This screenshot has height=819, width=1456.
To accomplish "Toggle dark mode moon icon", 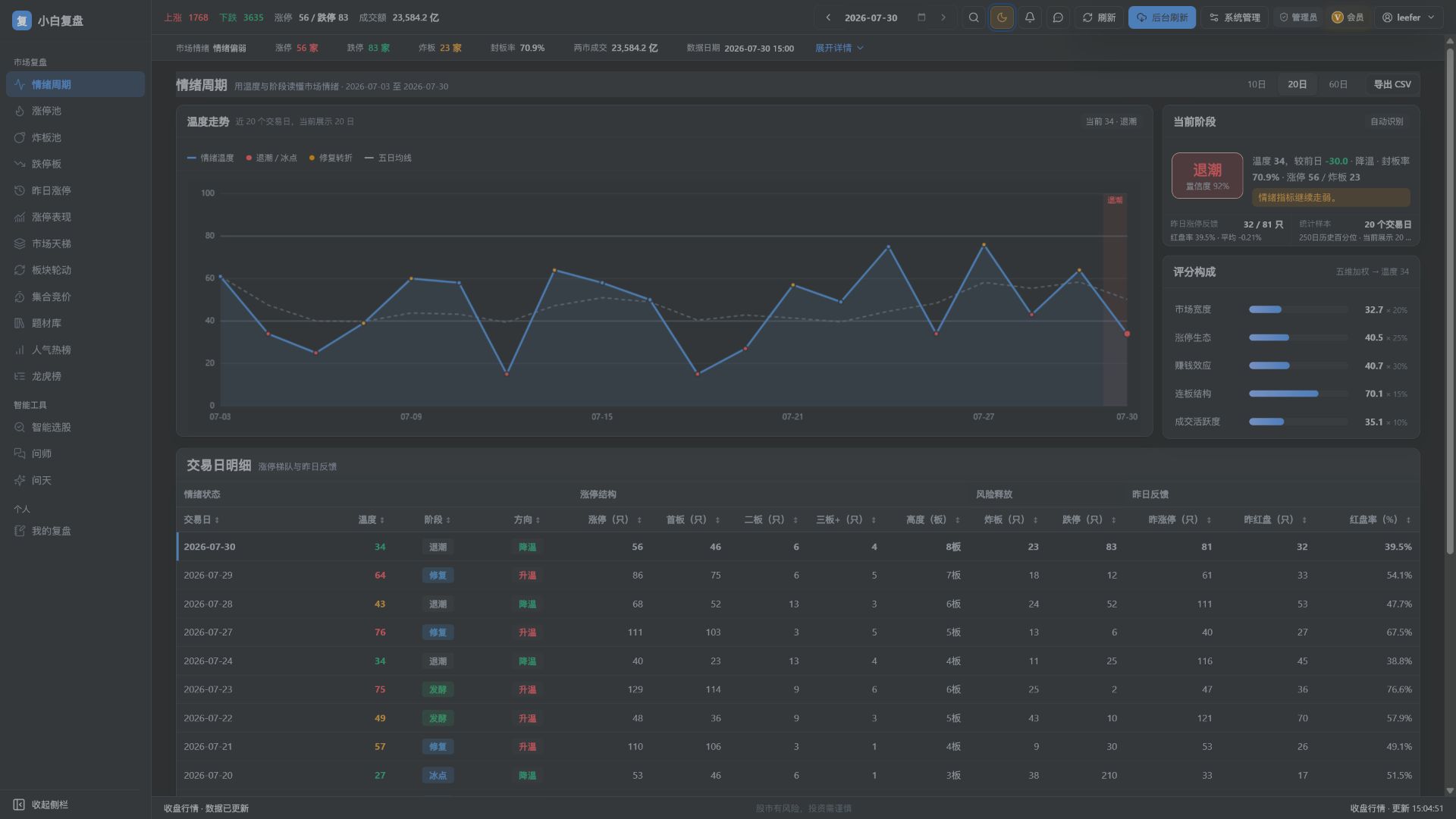I will pyautogui.click(x=1002, y=17).
